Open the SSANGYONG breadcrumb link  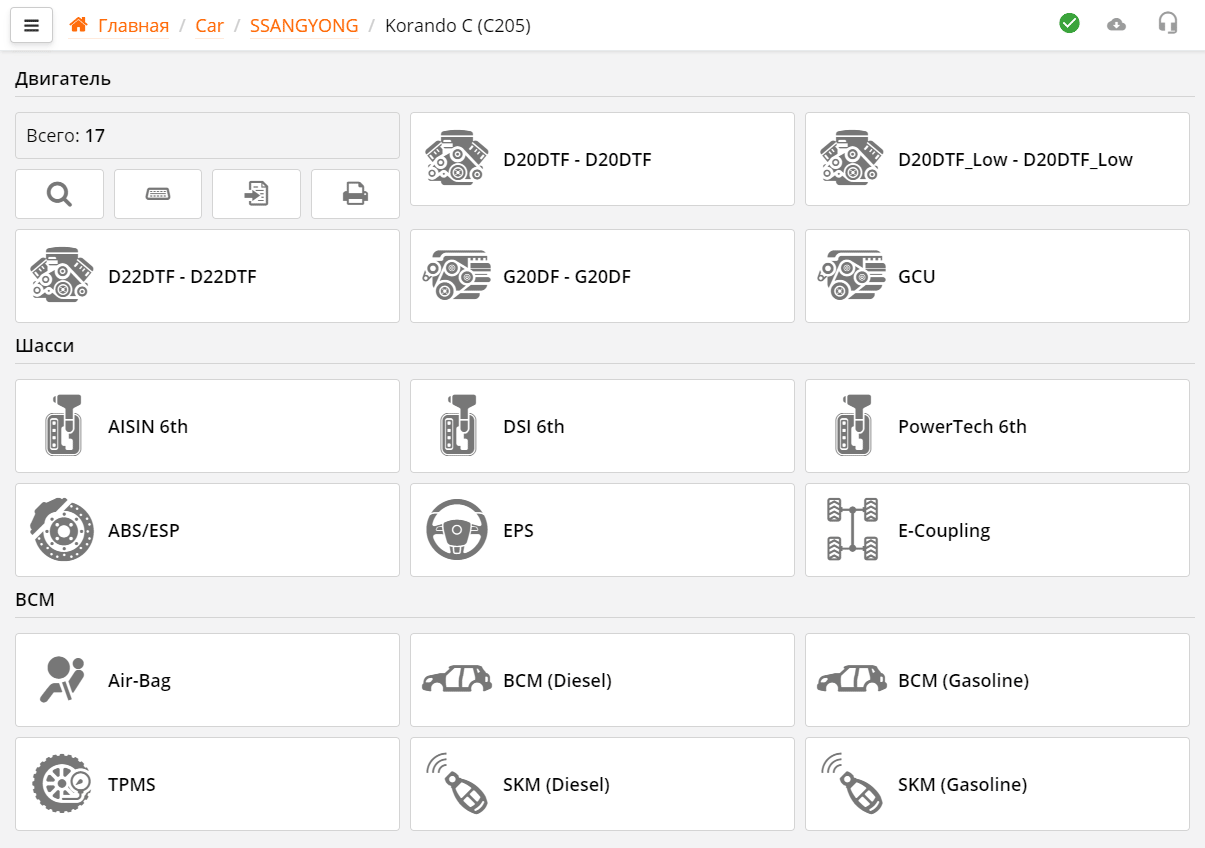[304, 26]
